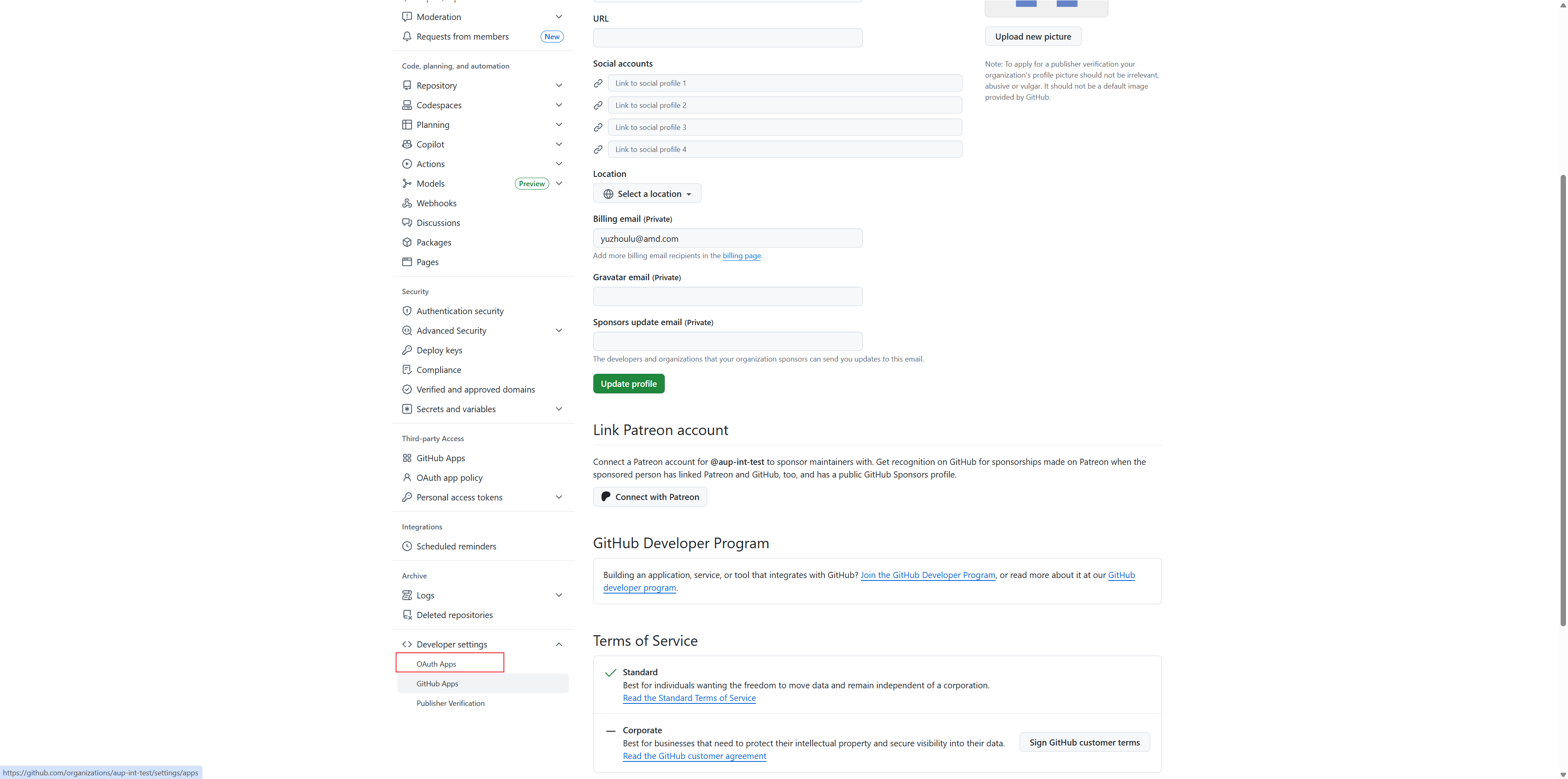Open the Select a location dropdown

(x=647, y=193)
